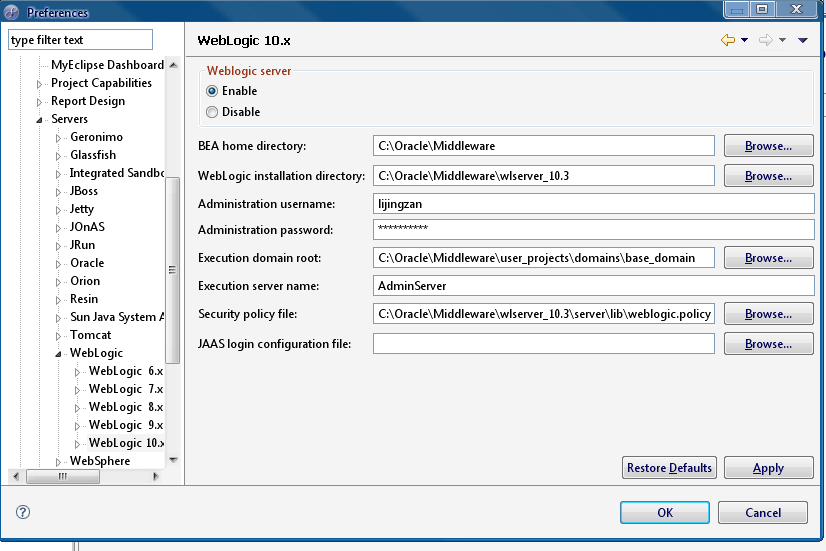Click the back navigation arrow icon
Screen dimensions: 826x551
728,40
